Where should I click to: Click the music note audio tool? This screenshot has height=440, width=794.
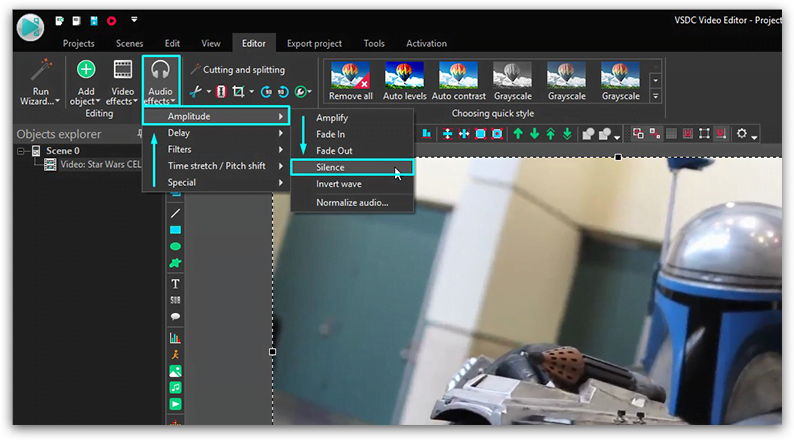(175, 388)
